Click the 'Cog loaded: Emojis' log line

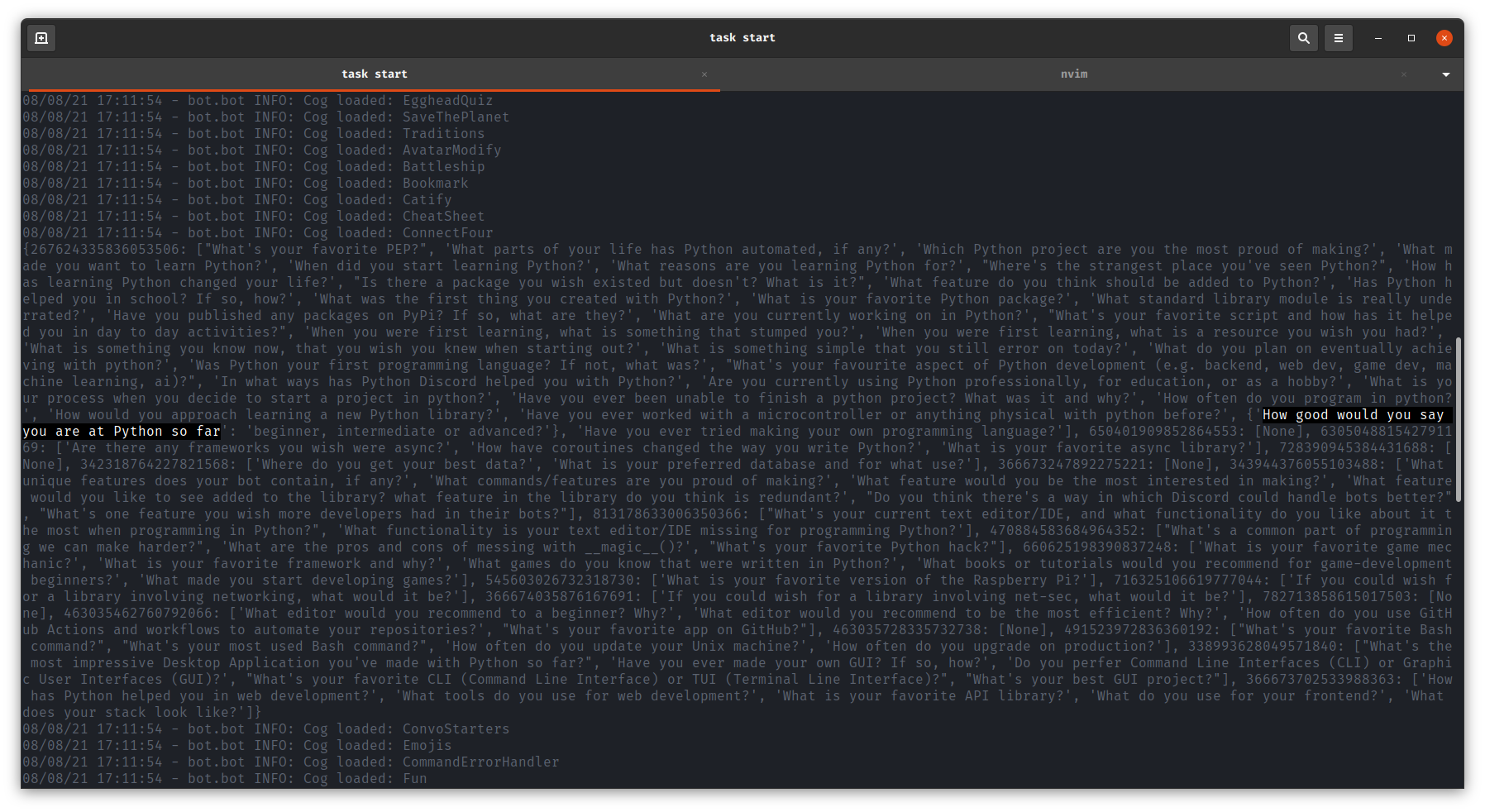click(237, 746)
